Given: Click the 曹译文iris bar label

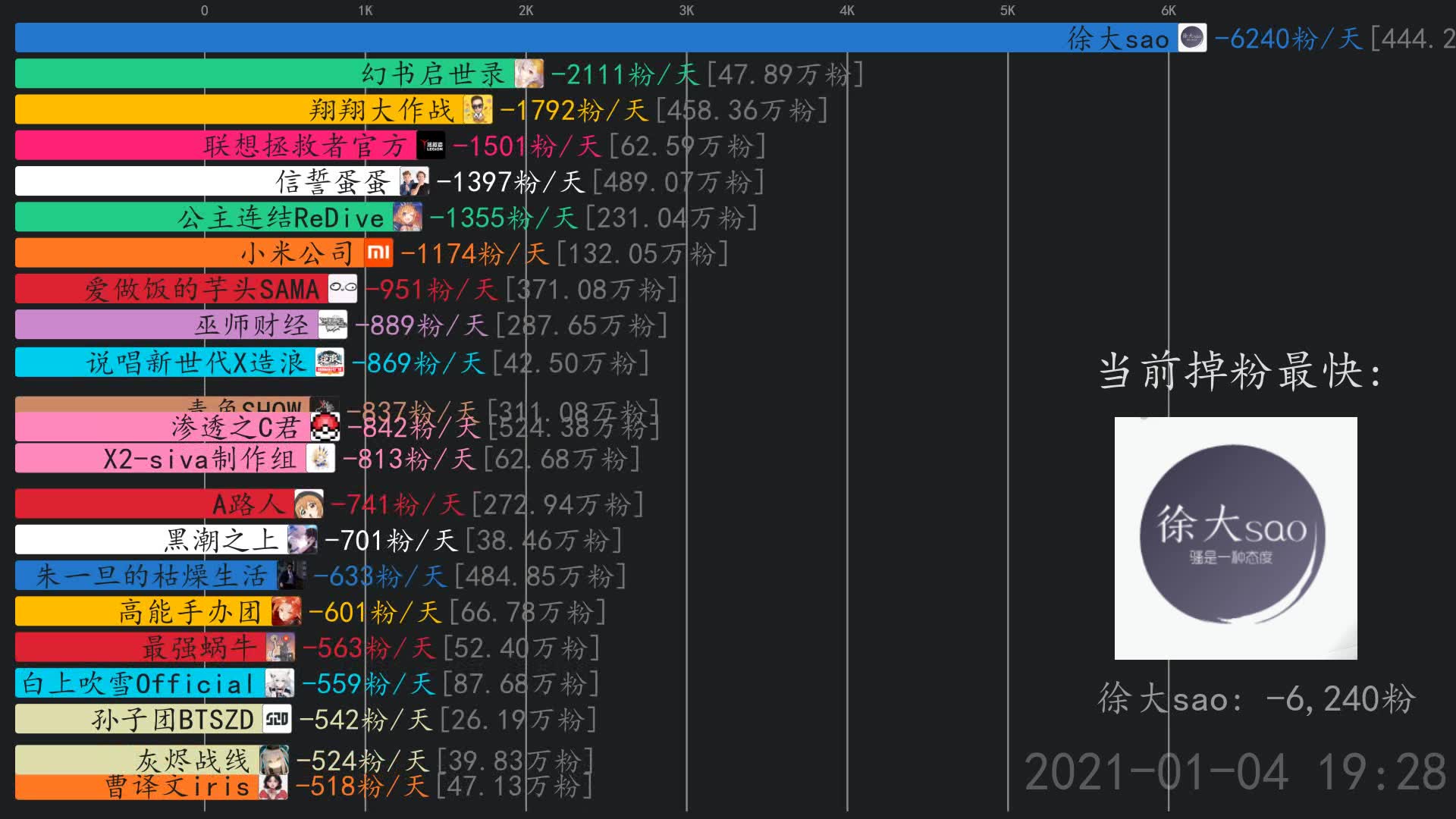Looking at the screenshot, I should tap(177, 786).
